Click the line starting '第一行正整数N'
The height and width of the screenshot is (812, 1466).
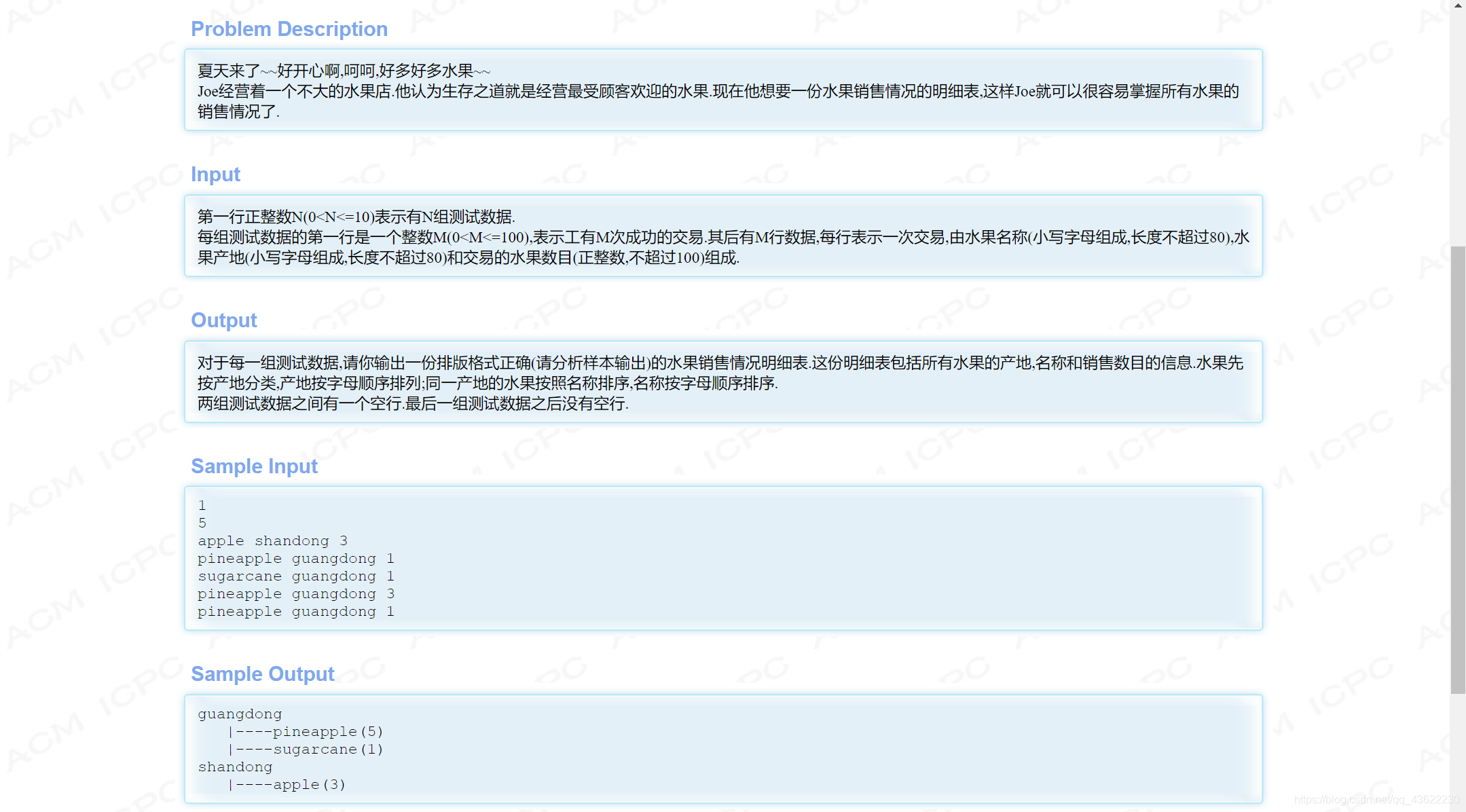(356, 217)
